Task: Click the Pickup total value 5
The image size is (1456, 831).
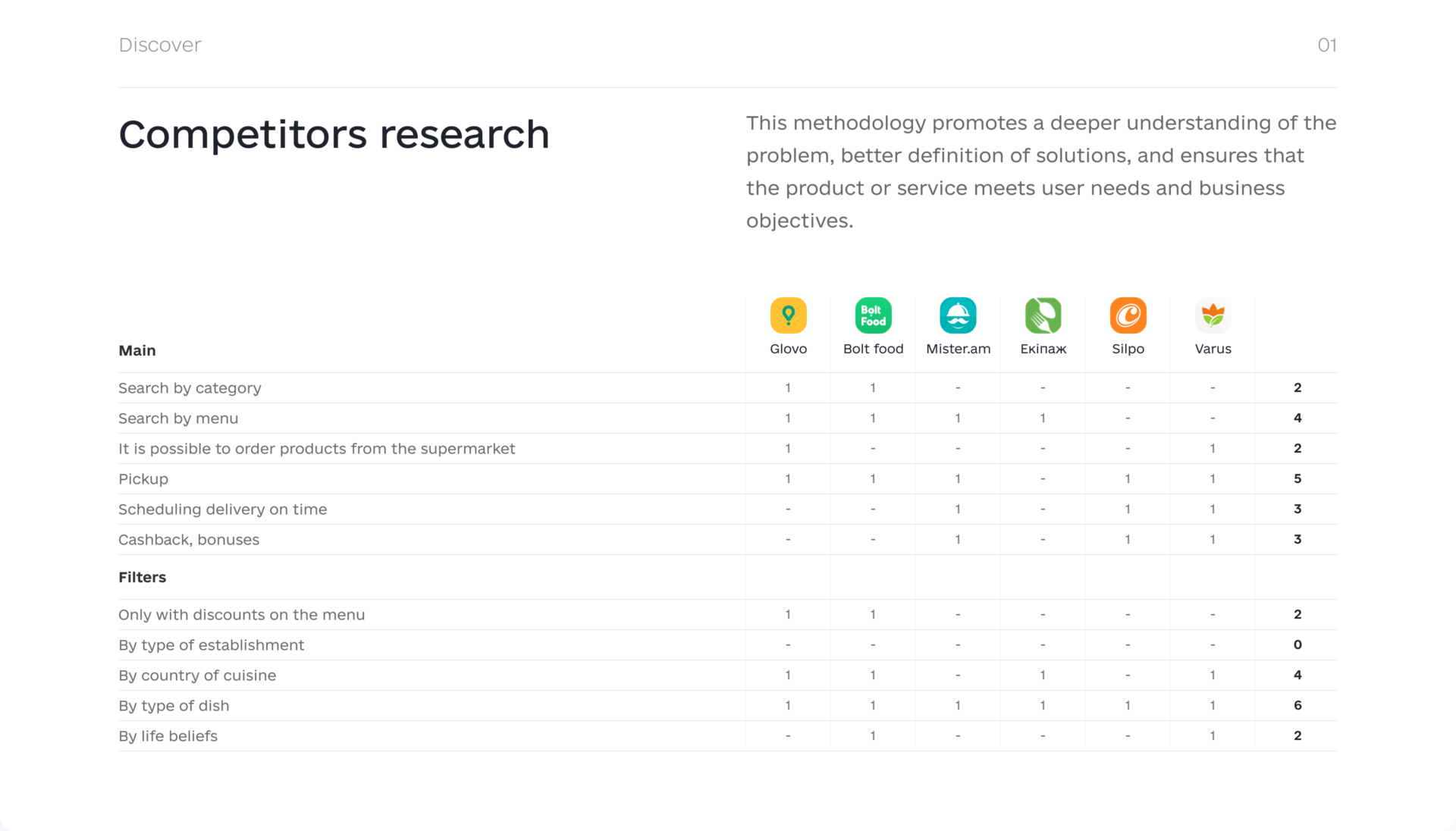Action: coord(1298,478)
